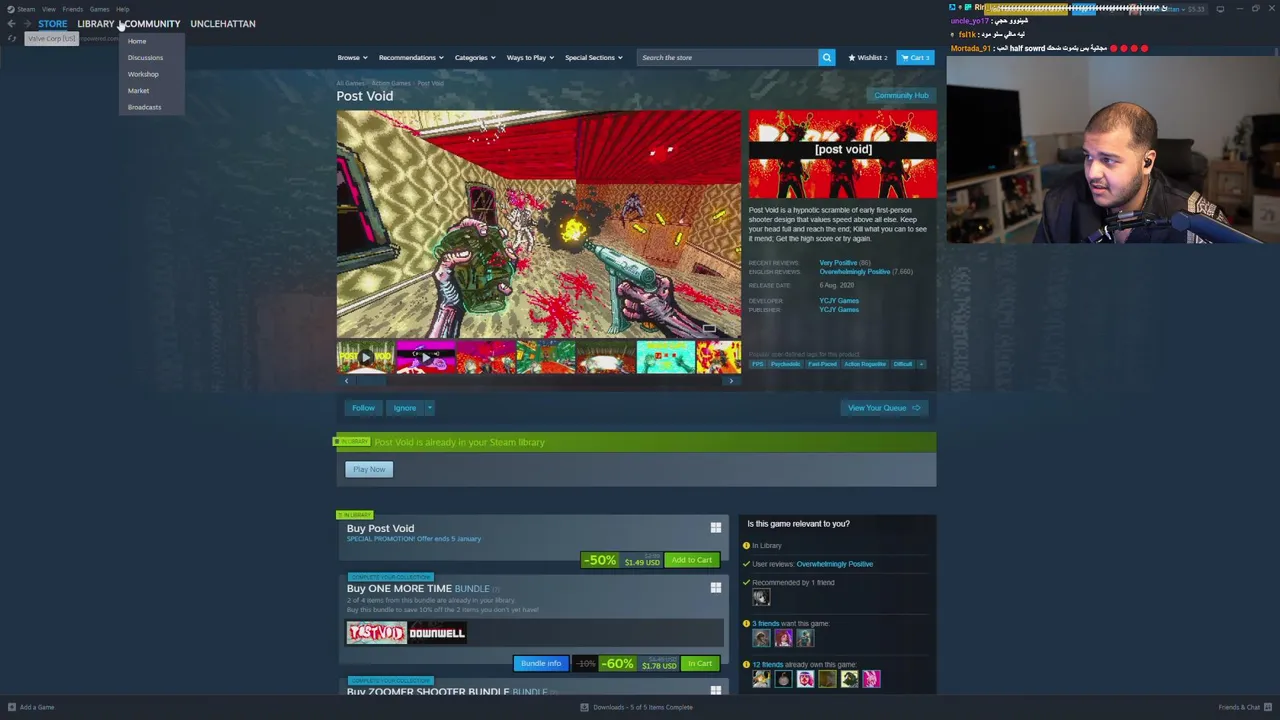Choose Workshop from the Community dropdown

(x=143, y=74)
